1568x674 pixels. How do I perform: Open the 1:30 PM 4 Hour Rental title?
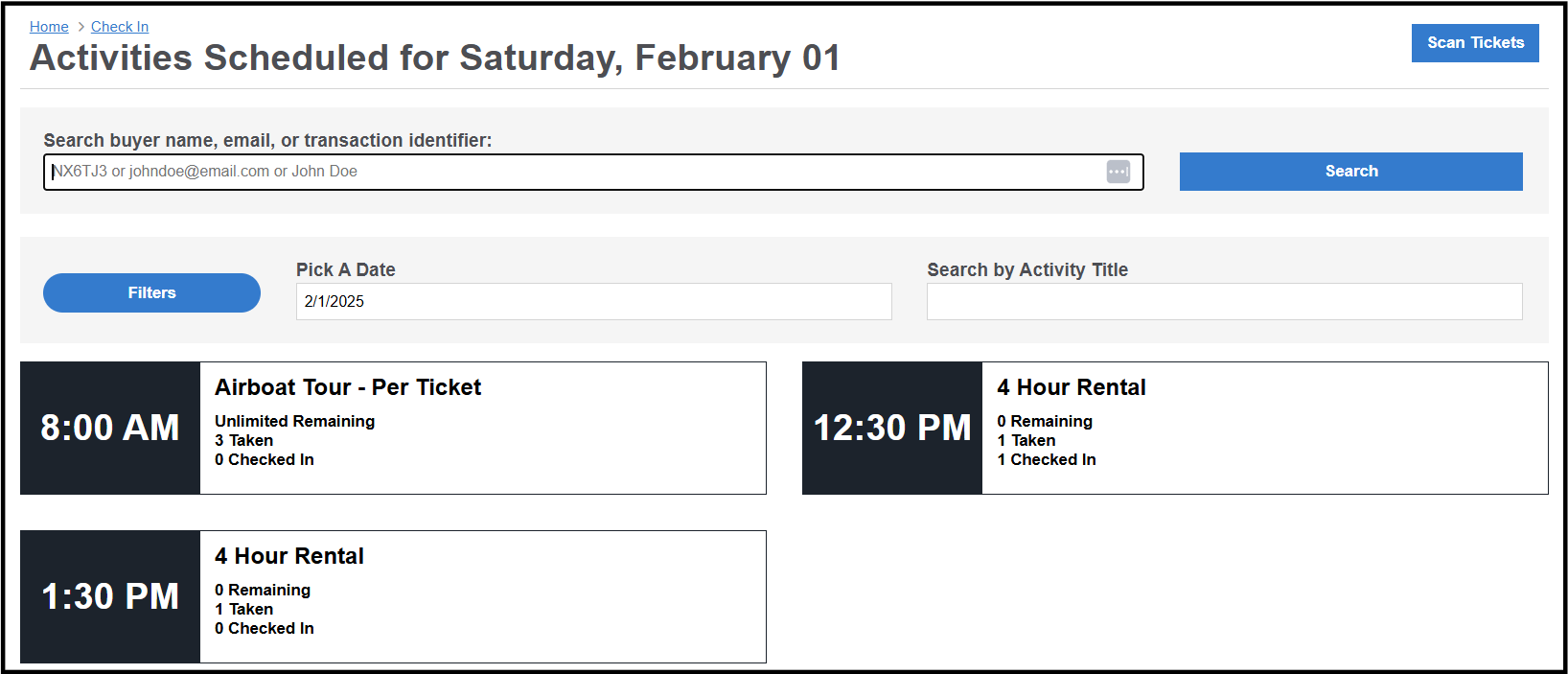pyautogui.click(x=288, y=556)
